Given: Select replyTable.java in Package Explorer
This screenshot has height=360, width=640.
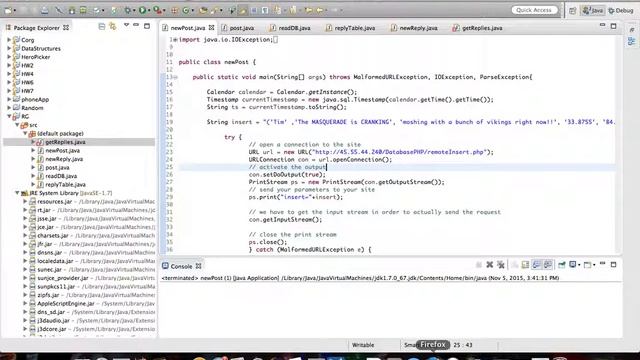Looking at the screenshot, I should click(65, 184).
